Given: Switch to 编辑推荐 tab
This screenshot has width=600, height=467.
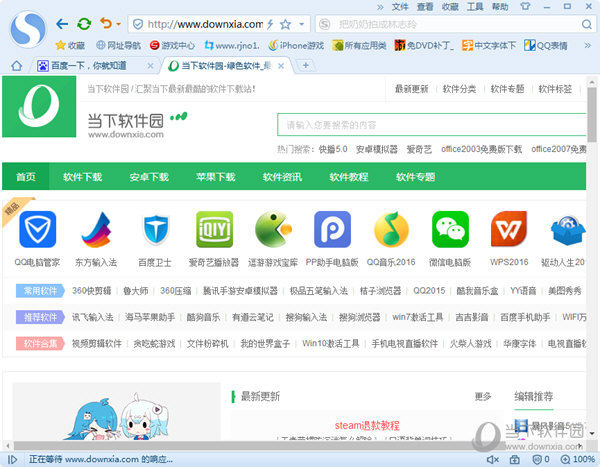Looking at the screenshot, I should coord(534,397).
